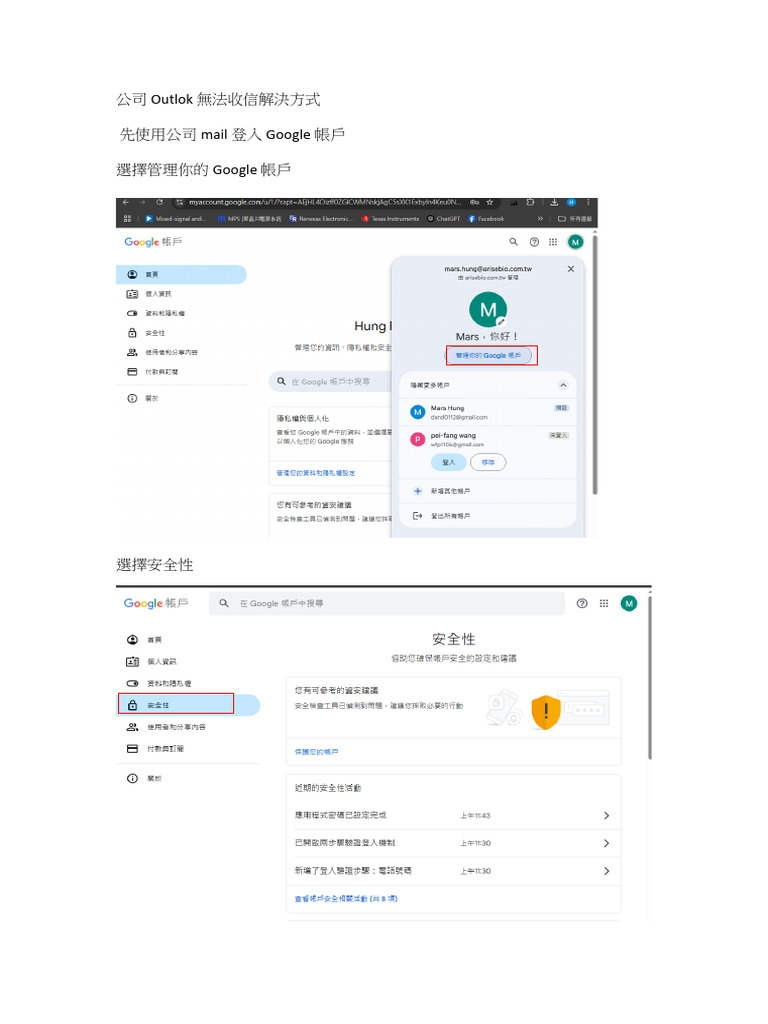Expand the bookmarks overflow chevron
The width and height of the screenshot is (768, 1024).
[x=540, y=219]
